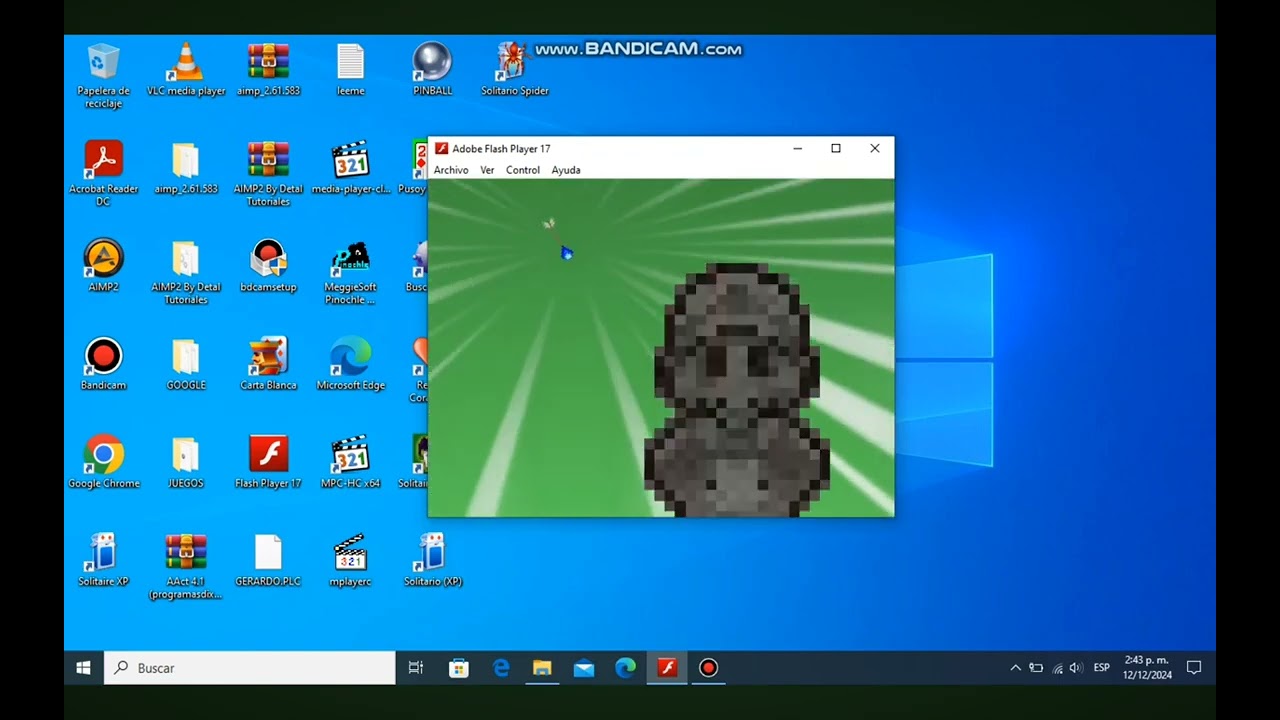Viewport: 1280px width, 720px height.
Task: Open the Ver menu in Flash Player
Action: [487, 170]
